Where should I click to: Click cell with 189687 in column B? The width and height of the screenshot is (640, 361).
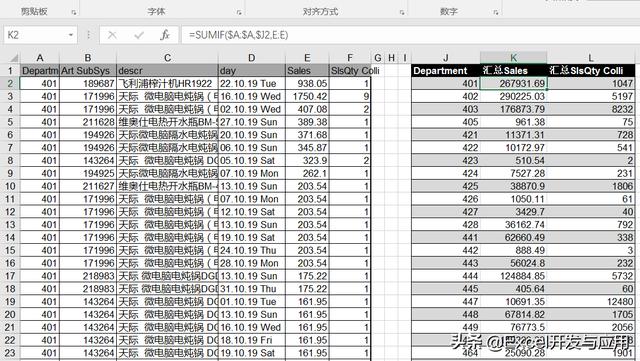tap(88, 83)
